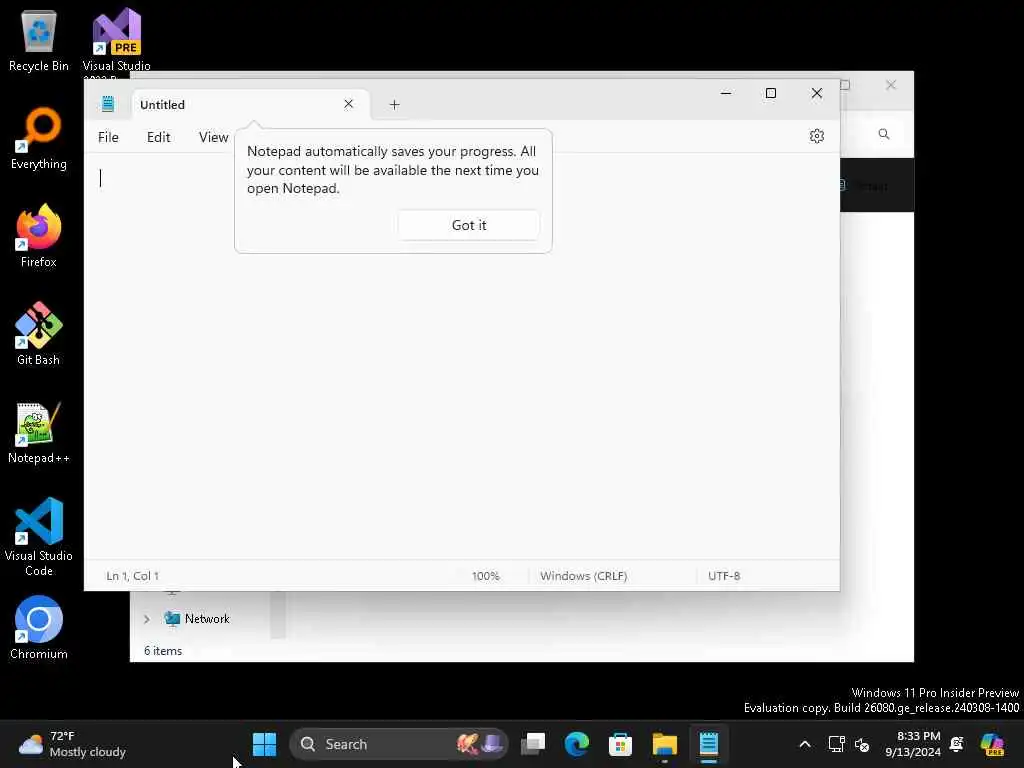Select Visual Studio Code desktop shortcut
1024x768 pixels.
click(x=39, y=537)
